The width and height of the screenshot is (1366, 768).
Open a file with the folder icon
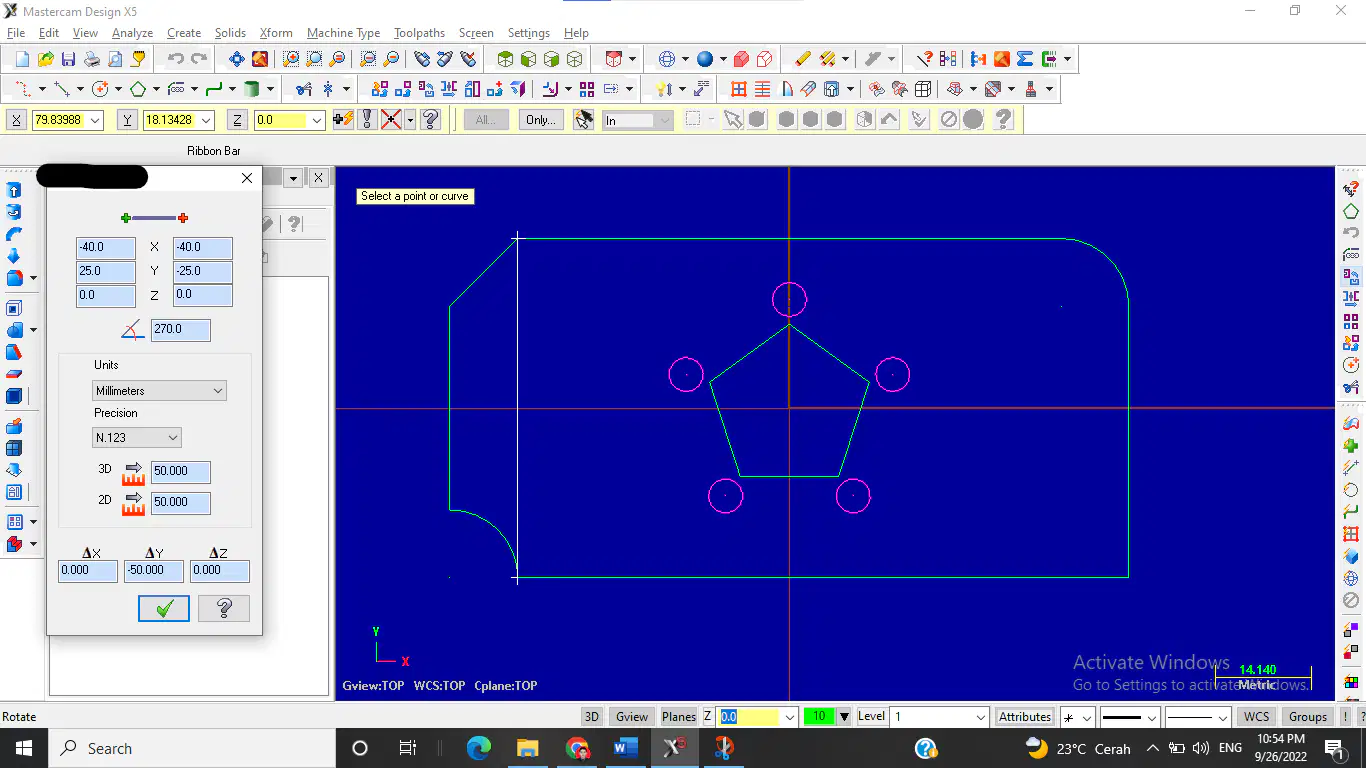click(x=45, y=59)
